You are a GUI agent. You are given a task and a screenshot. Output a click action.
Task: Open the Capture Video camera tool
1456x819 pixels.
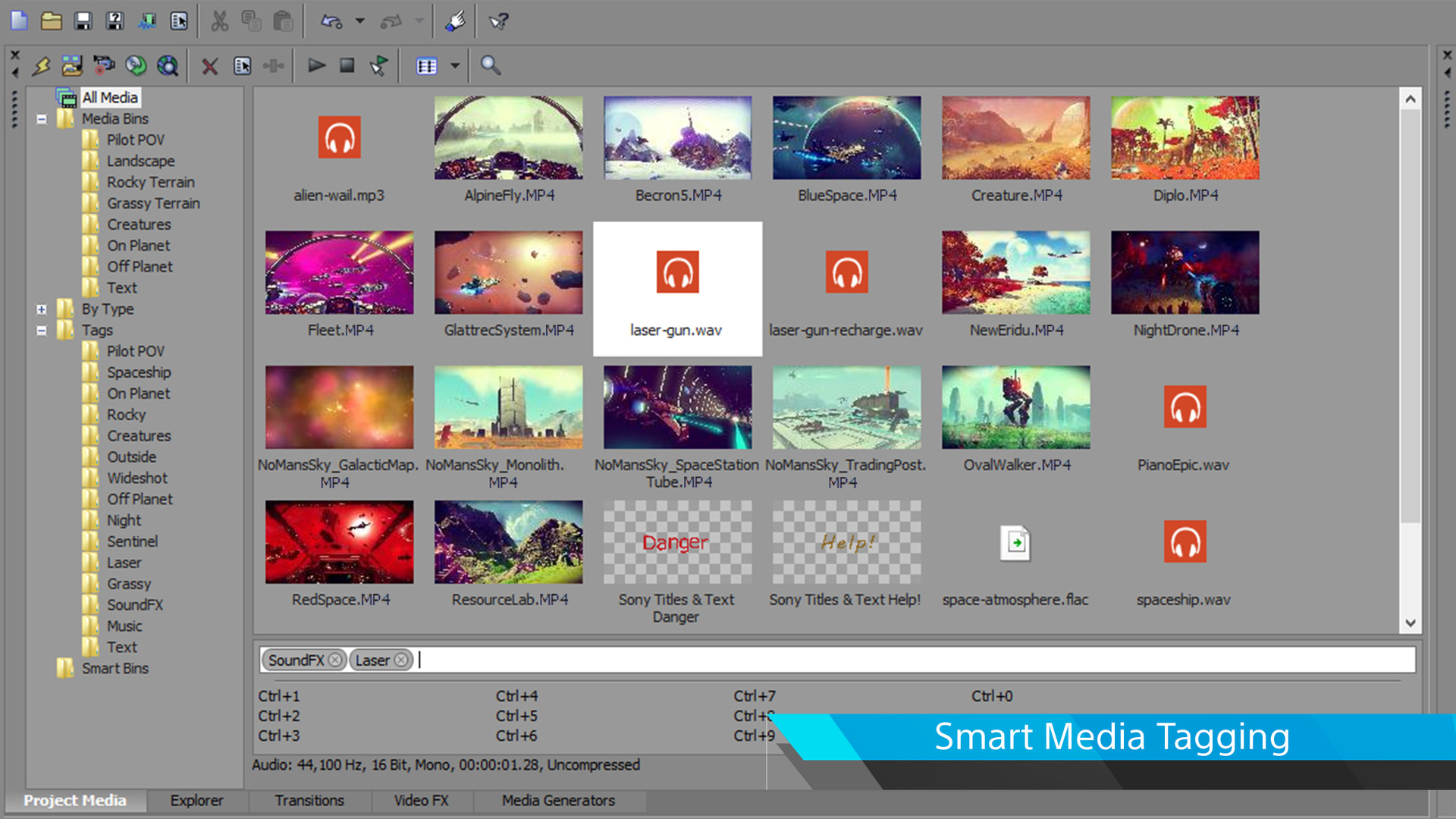coord(104,66)
